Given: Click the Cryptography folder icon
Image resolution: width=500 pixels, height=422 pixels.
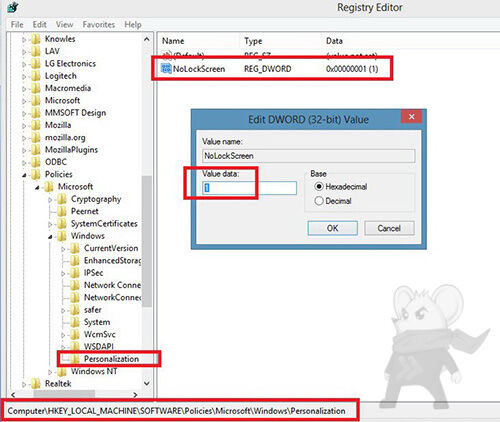Looking at the screenshot, I should click(x=62, y=199).
